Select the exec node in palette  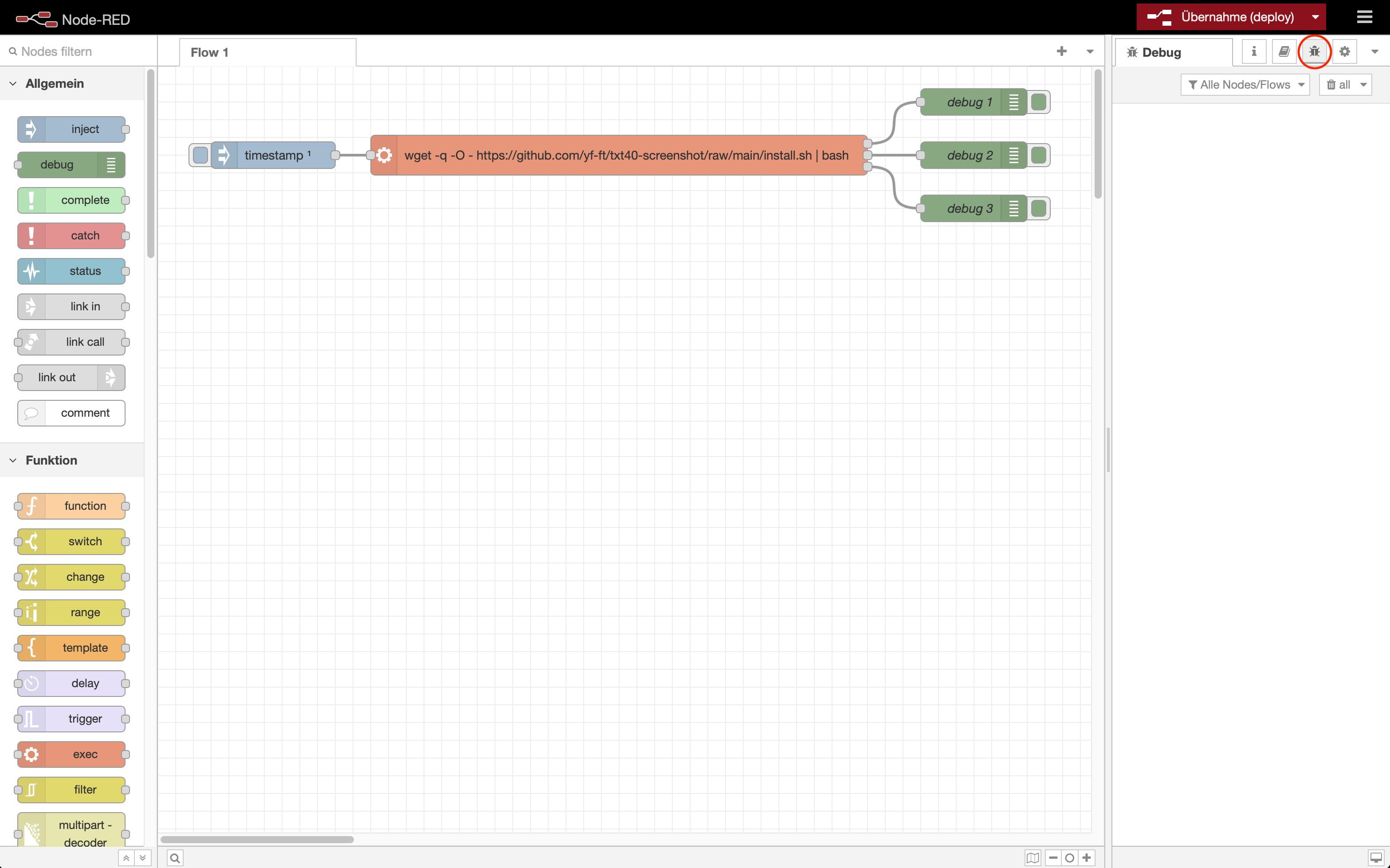point(71,755)
